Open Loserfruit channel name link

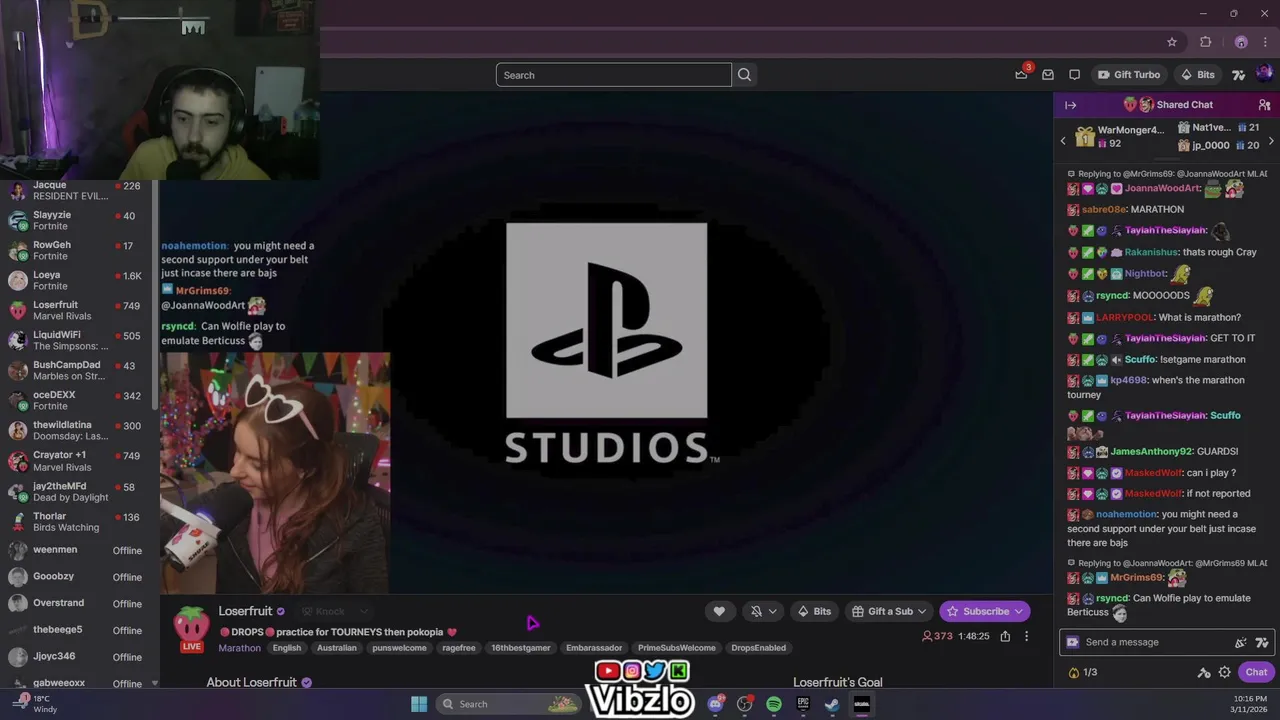coord(245,611)
